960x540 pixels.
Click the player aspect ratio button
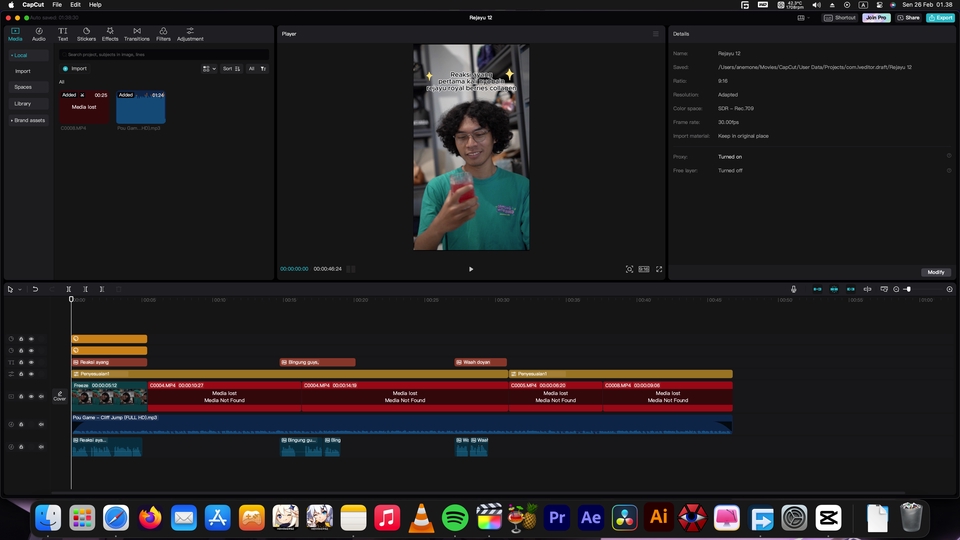coord(643,269)
